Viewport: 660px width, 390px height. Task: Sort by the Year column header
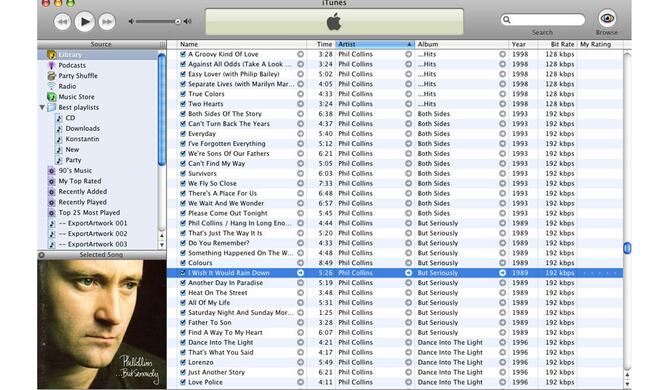(x=523, y=44)
